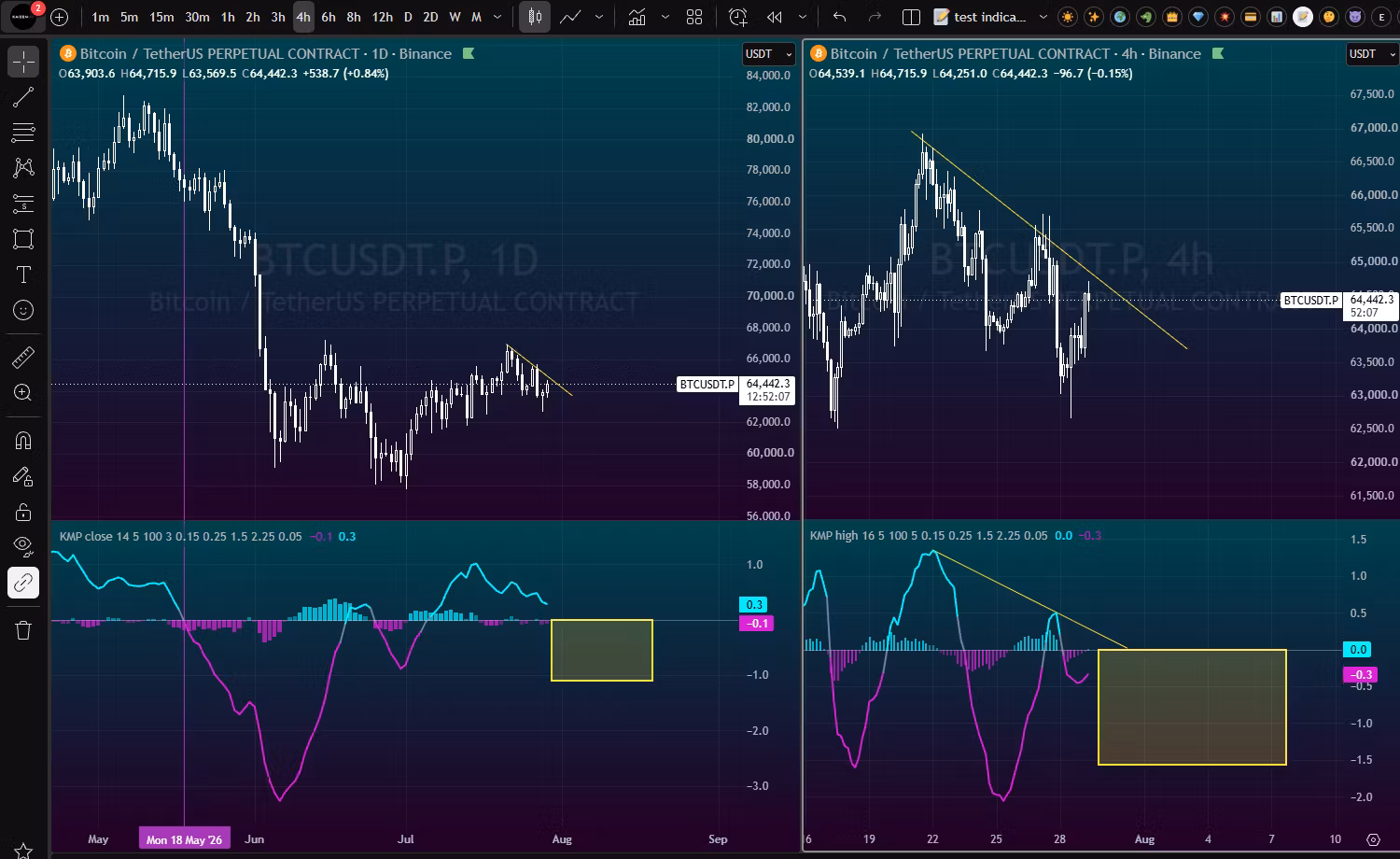Image resolution: width=1400 pixels, height=859 pixels.
Task: Start bar replay mode
Action: pos(775,17)
